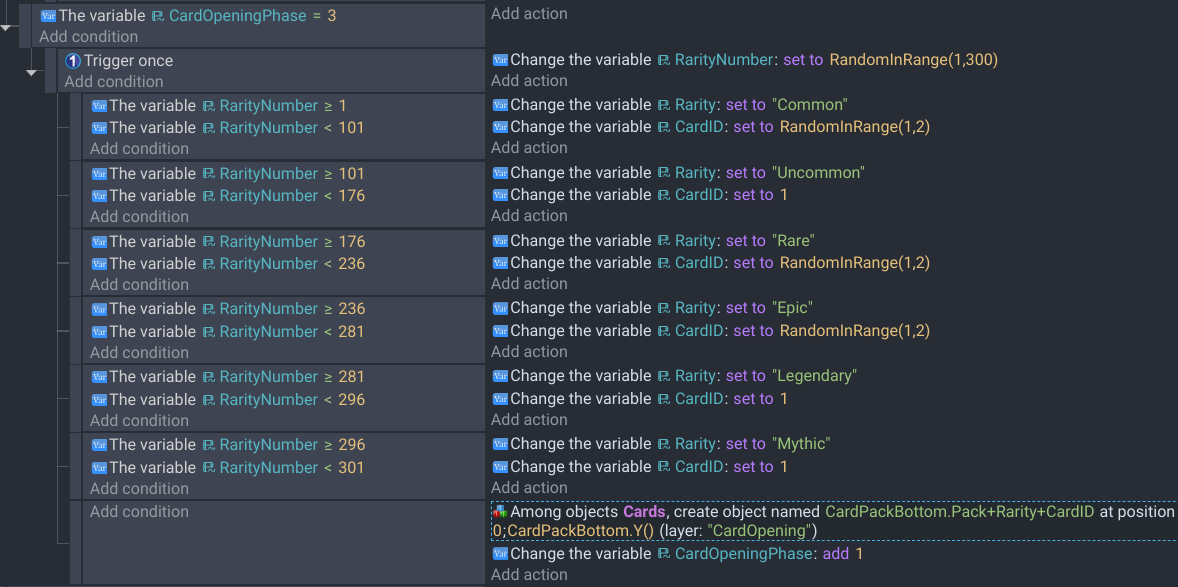The height and width of the screenshot is (587, 1178).
Task: Add condition in the empty create-object event
Action: click(x=139, y=511)
